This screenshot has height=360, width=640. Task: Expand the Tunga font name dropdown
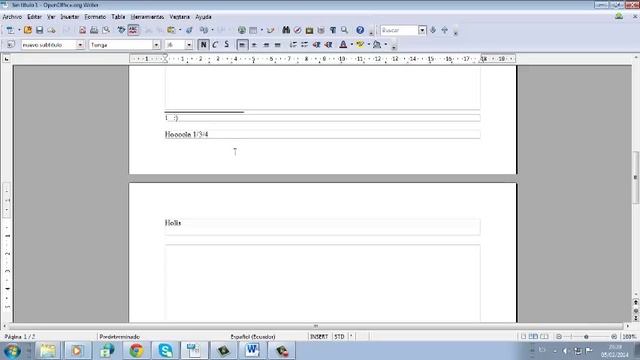click(x=156, y=45)
